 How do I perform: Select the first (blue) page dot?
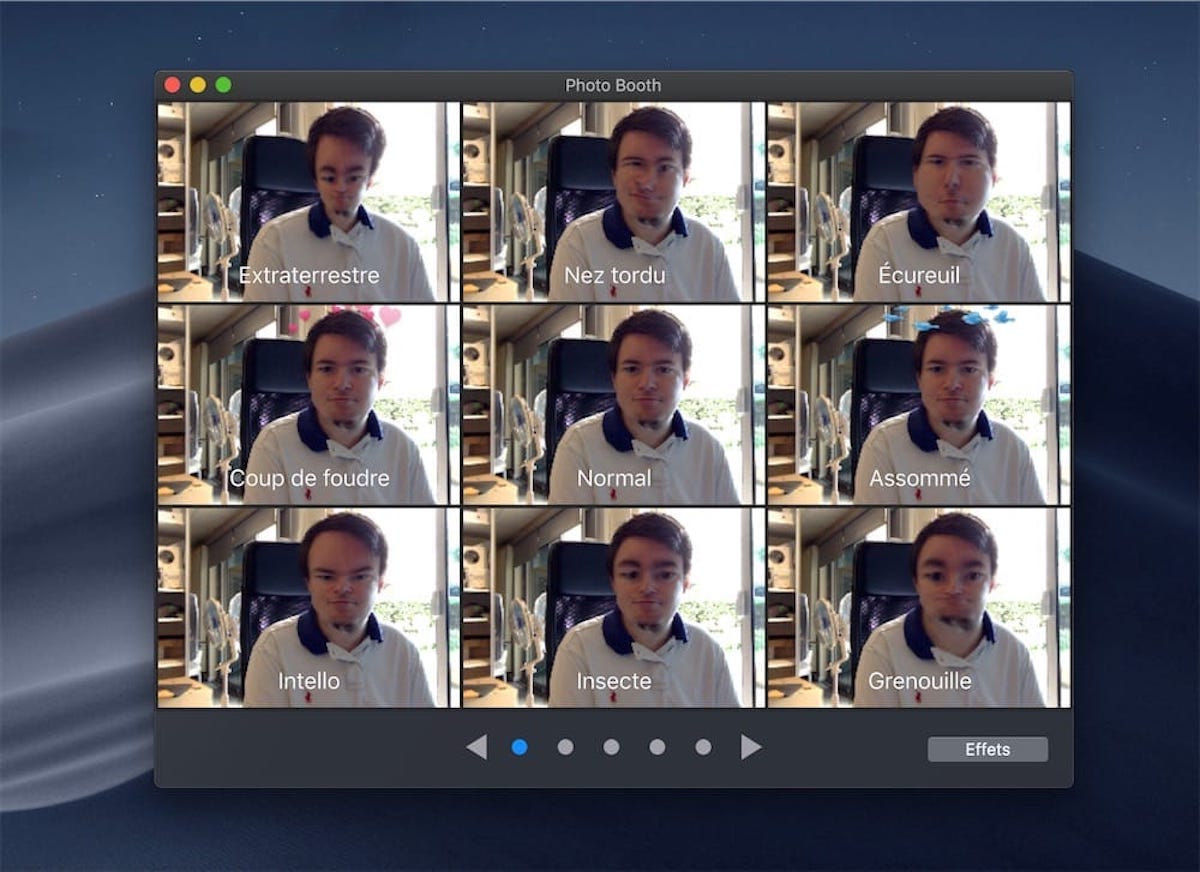(519, 747)
